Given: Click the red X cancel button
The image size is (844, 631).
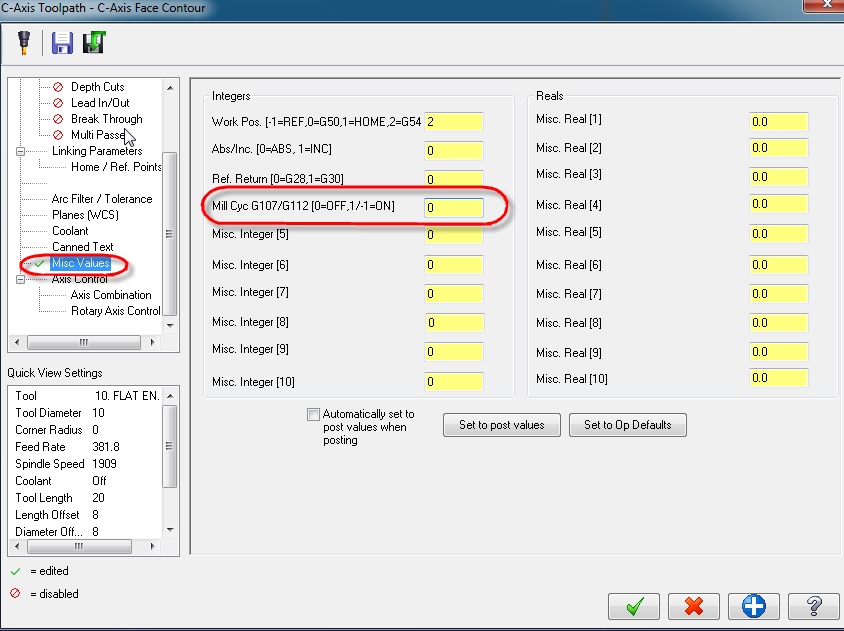Looking at the screenshot, I should tap(694, 606).
